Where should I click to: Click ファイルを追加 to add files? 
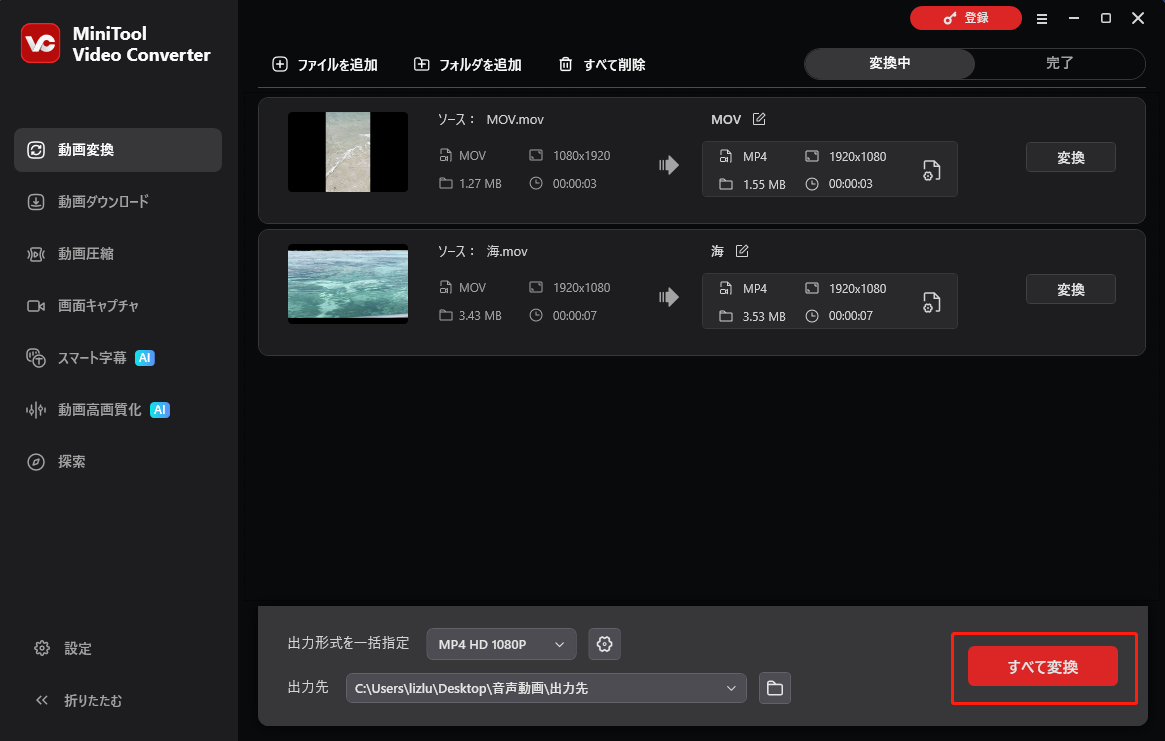(x=325, y=65)
